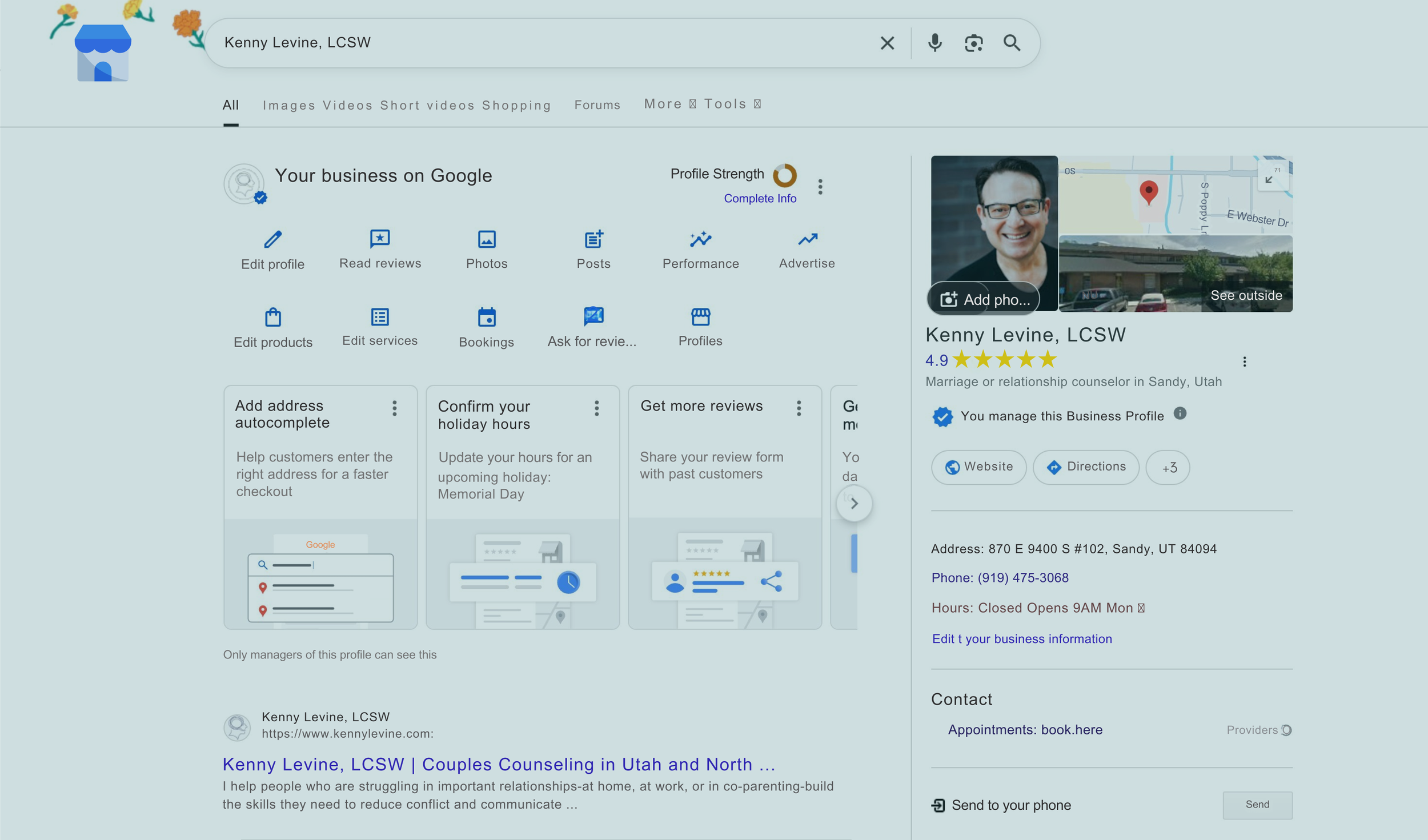
Task: Open the Profiles storefront icon
Action: [700, 316]
